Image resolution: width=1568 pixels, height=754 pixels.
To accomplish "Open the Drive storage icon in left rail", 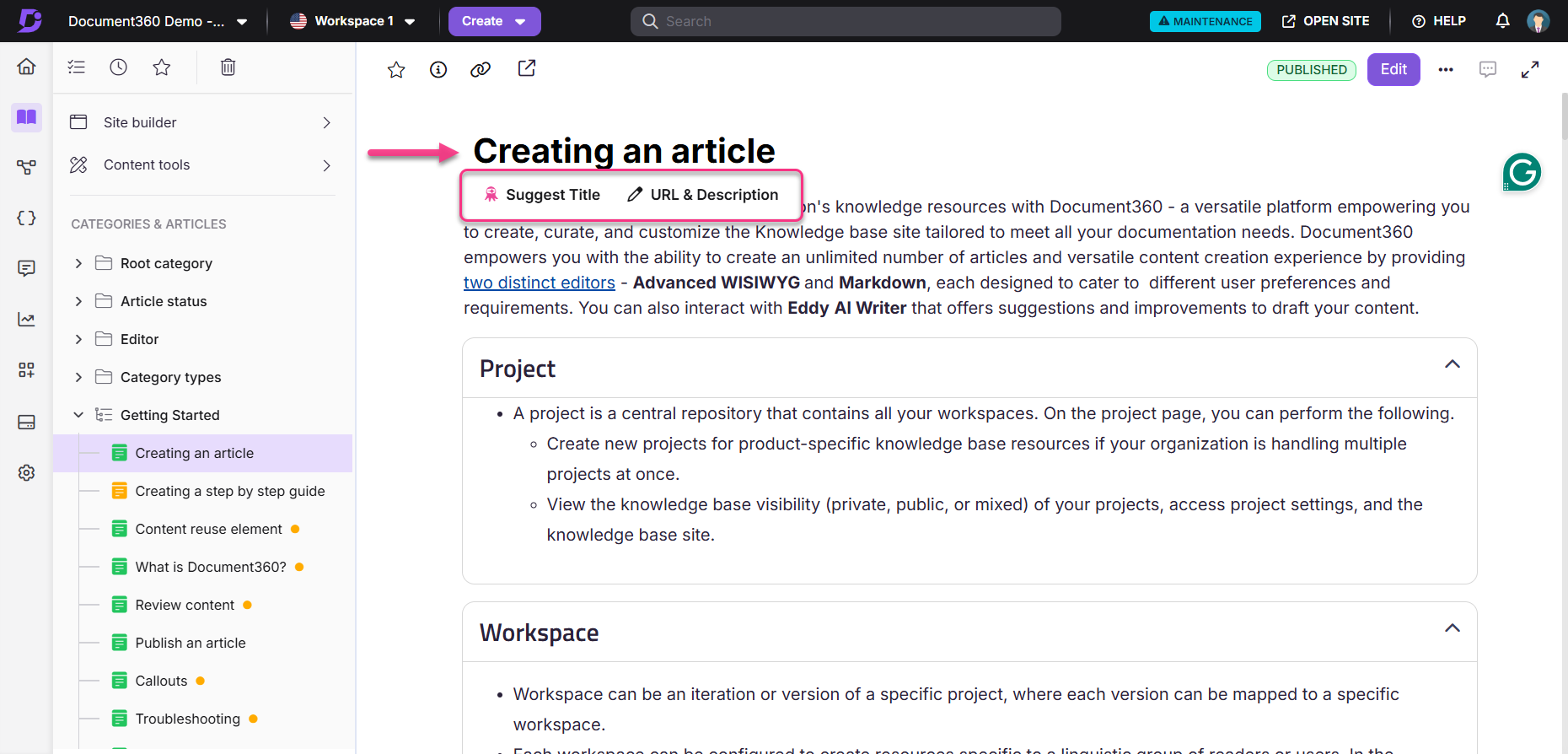I will [26, 422].
